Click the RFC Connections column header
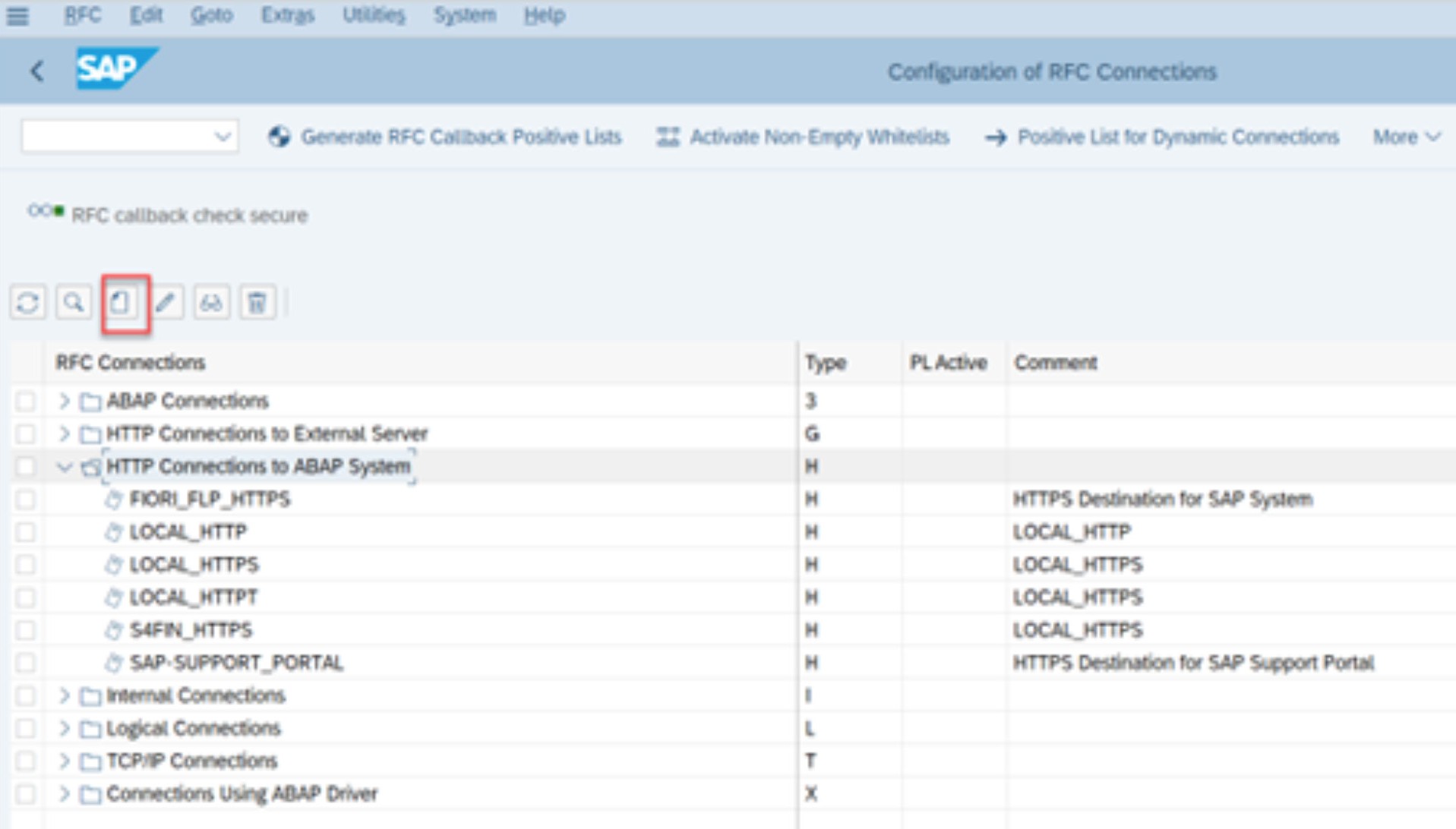1456x829 pixels. (x=130, y=363)
